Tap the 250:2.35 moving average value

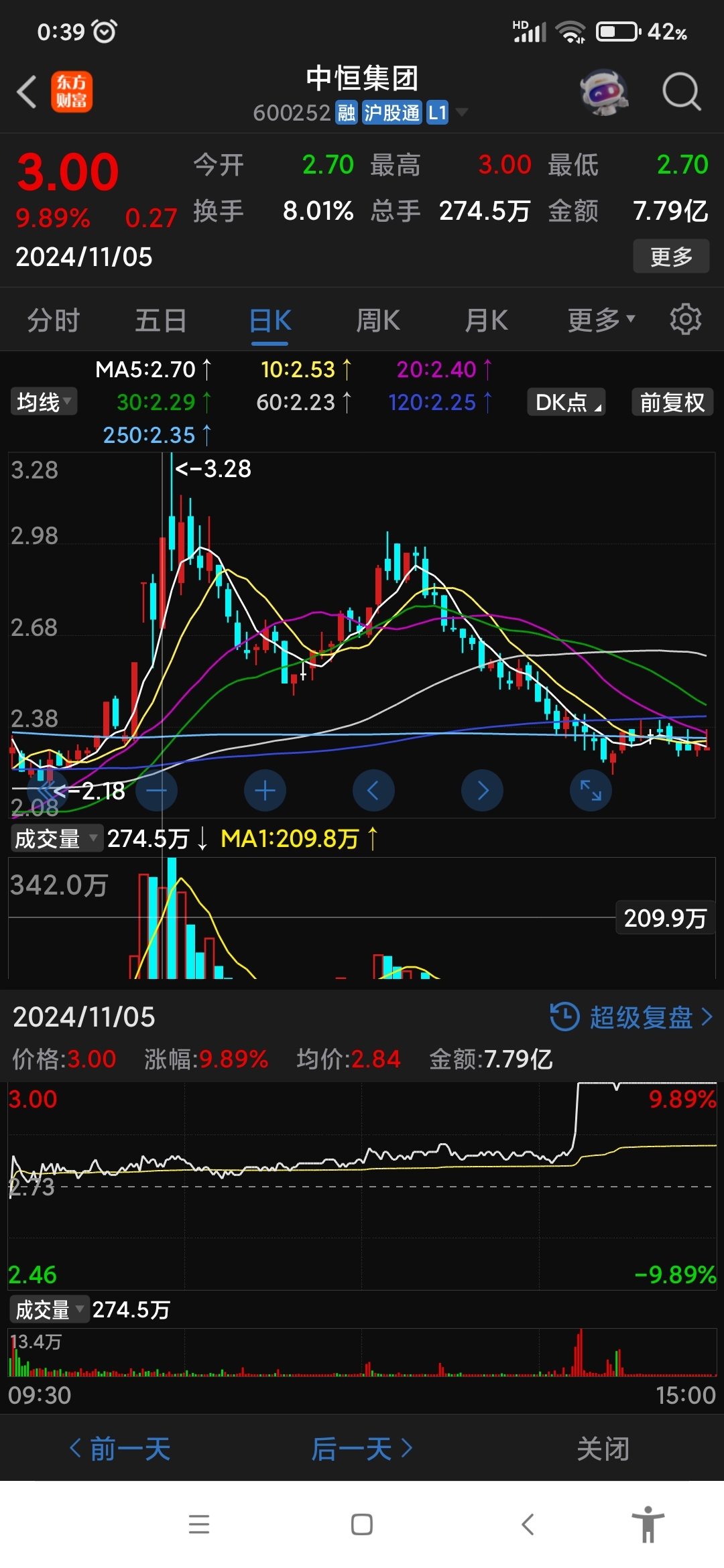158,435
